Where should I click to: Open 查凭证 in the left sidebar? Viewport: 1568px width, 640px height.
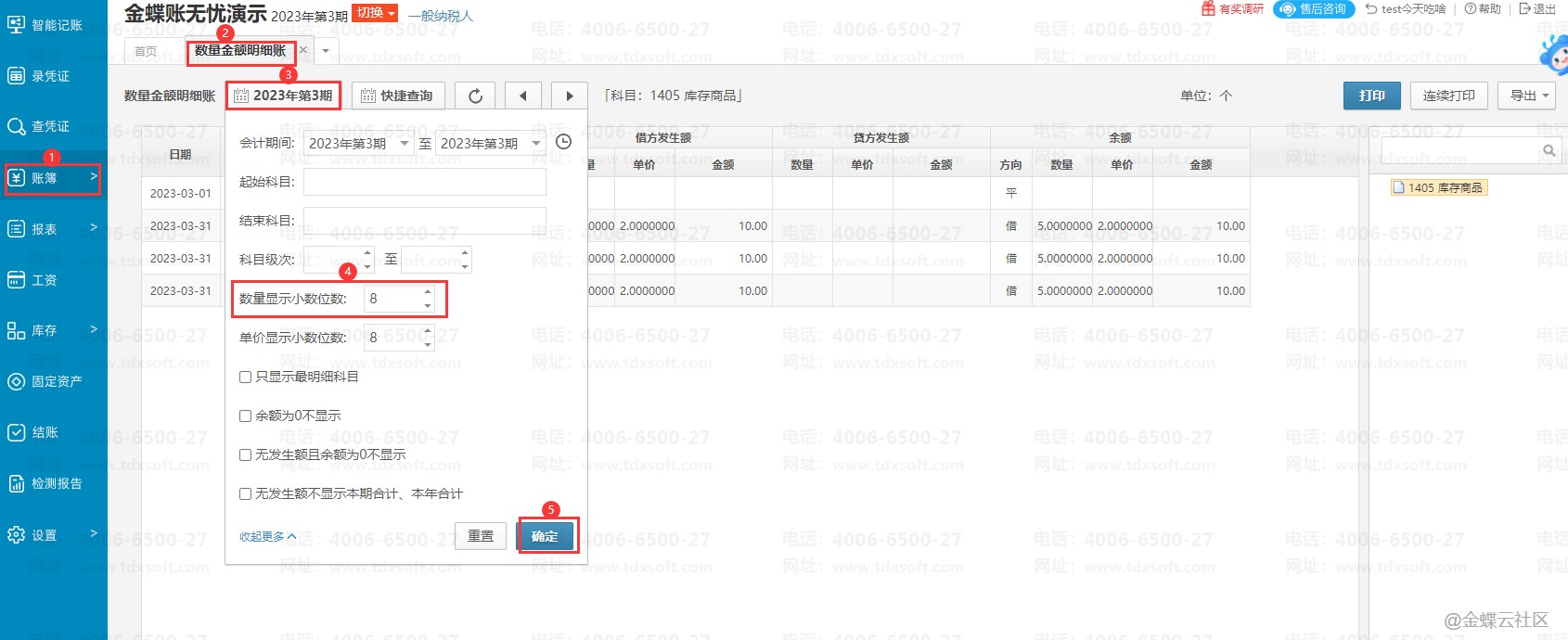click(x=51, y=126)
